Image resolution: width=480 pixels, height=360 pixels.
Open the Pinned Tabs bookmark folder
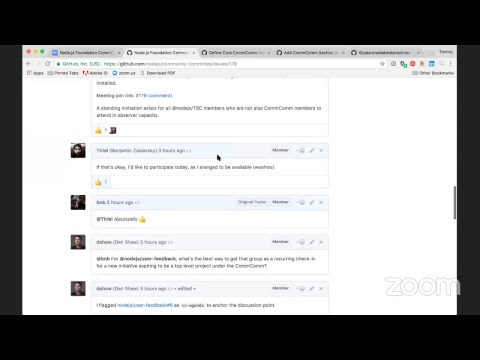tap(63, 73)
